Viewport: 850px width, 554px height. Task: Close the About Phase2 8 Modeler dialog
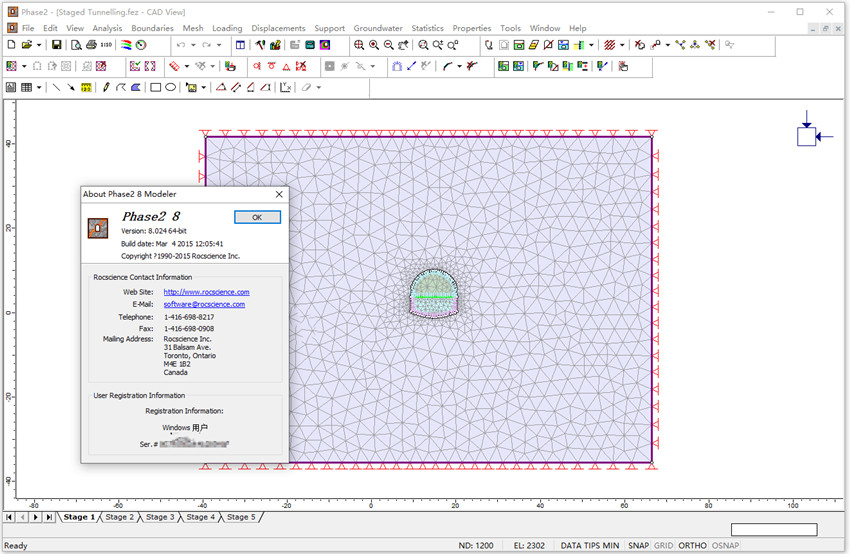(x=279, y=194)
